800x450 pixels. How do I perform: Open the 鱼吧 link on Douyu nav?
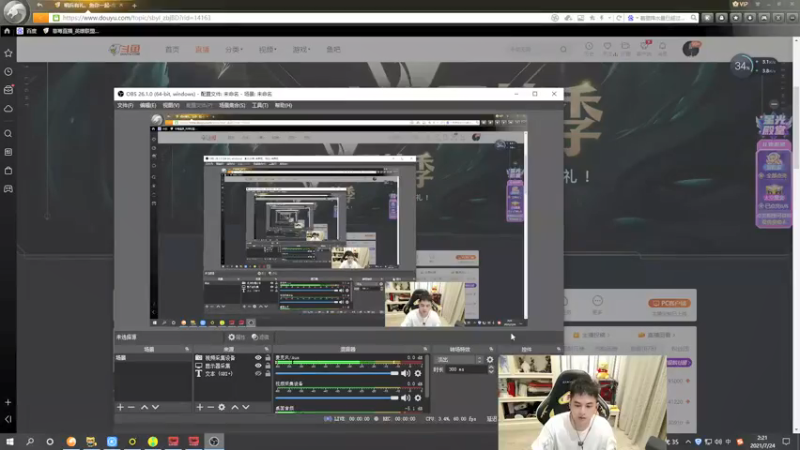coord(333,49)
